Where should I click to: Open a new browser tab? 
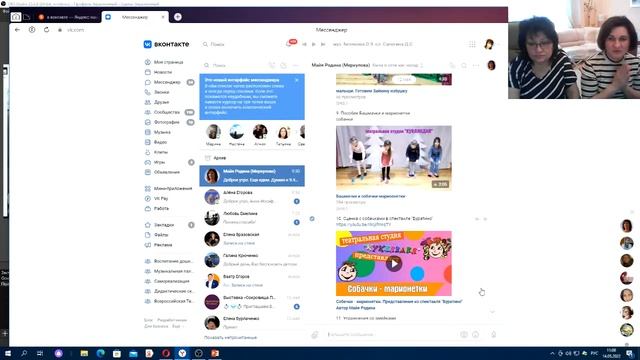(x=178, y=17)
